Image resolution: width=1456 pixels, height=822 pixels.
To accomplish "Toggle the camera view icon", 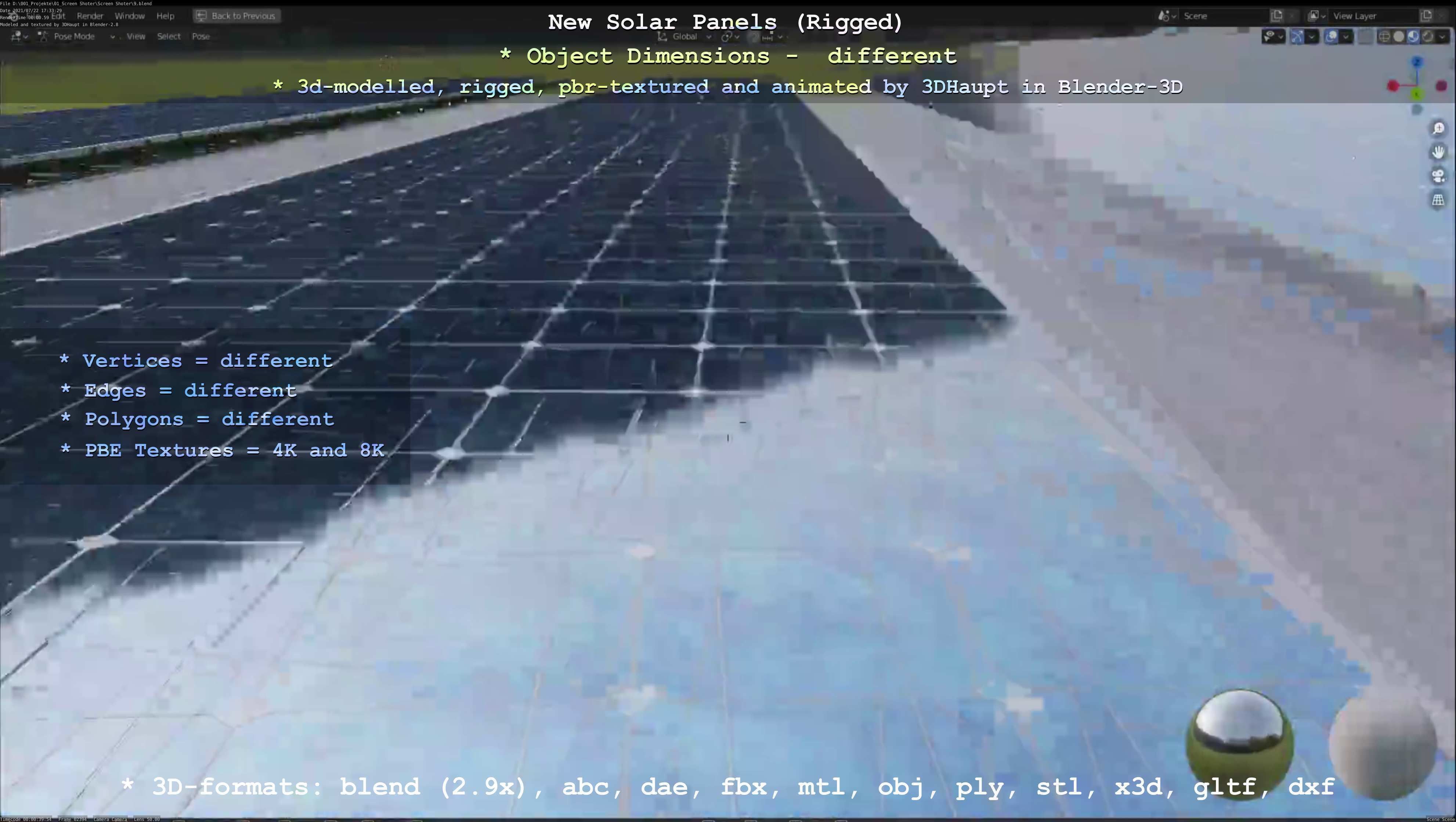I will tap(1438, 176).
